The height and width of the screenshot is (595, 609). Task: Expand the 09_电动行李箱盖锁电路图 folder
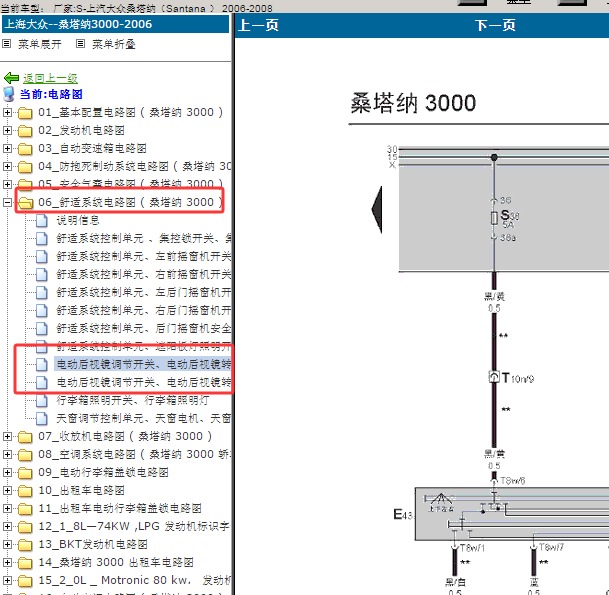click(7, 472)
